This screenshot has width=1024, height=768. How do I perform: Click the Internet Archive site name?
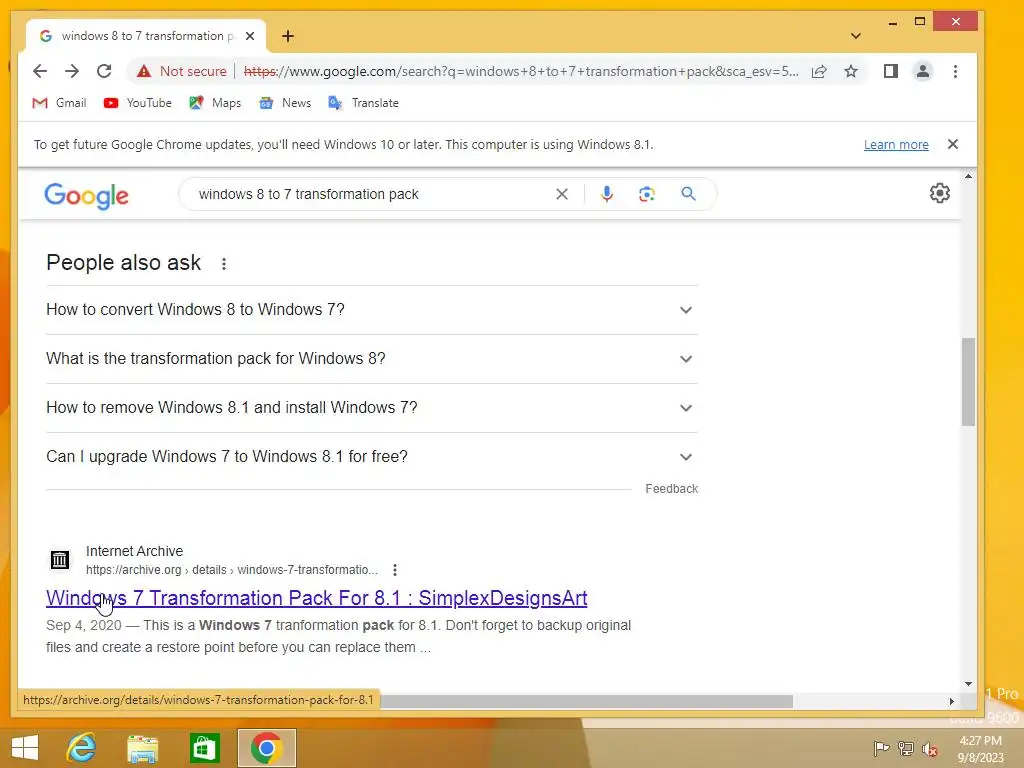135,551
